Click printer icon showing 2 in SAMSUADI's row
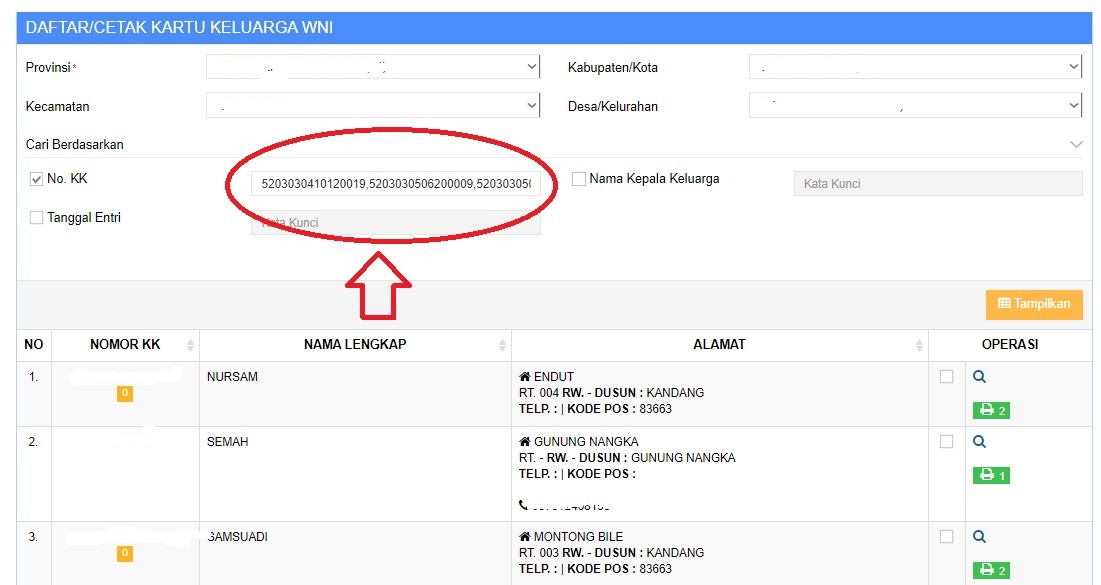1101x585 pixels. point(990,570)
